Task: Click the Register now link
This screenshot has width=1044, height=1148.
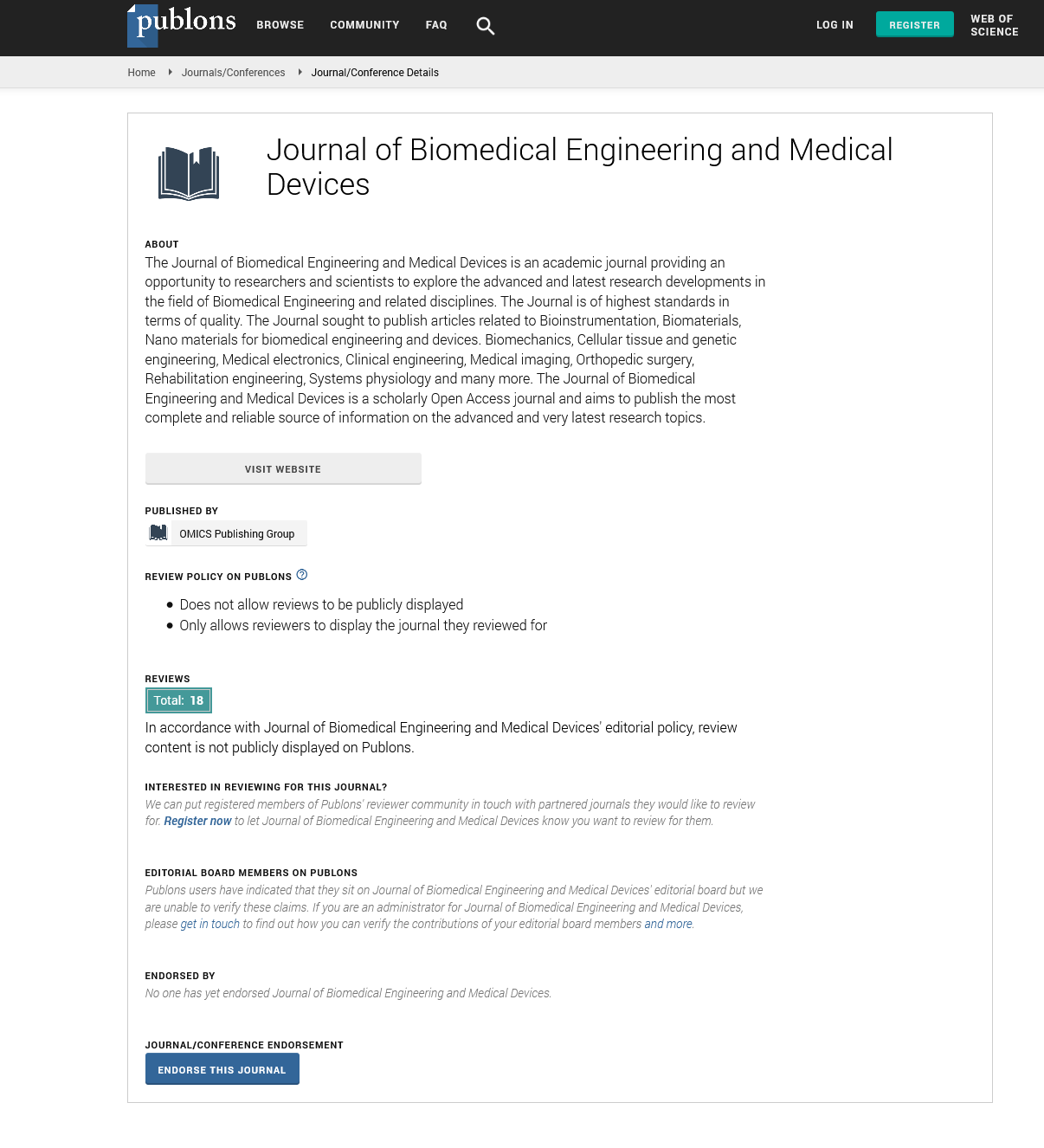Action: point(197,821)
